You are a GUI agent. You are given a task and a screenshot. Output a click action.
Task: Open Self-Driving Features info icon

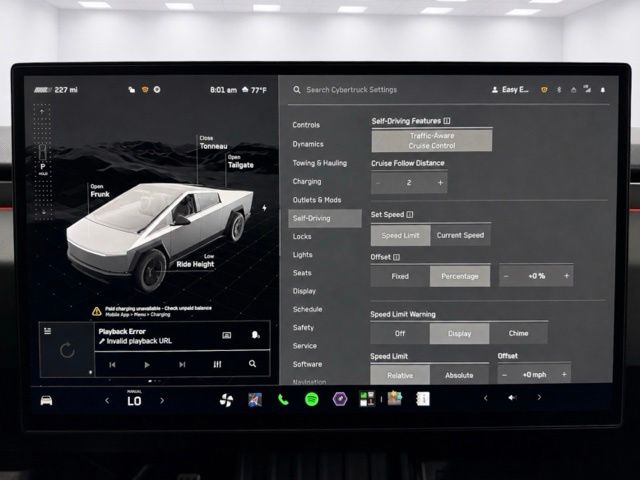[447, 121]
